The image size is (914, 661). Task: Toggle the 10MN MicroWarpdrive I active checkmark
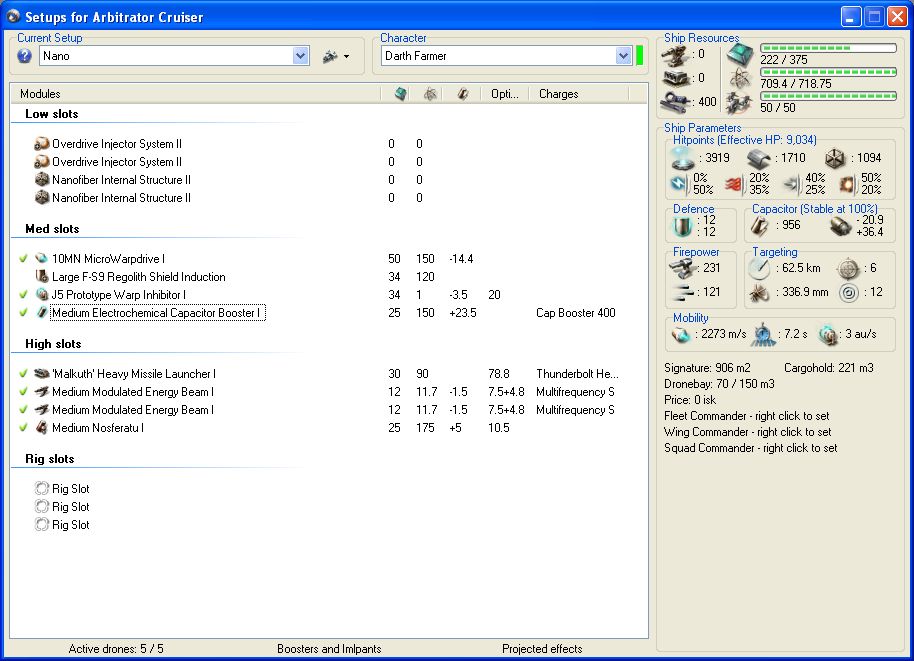click(24, 259)
